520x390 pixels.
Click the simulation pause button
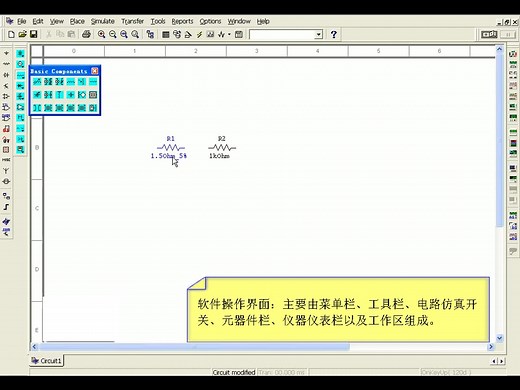point(508,34)
